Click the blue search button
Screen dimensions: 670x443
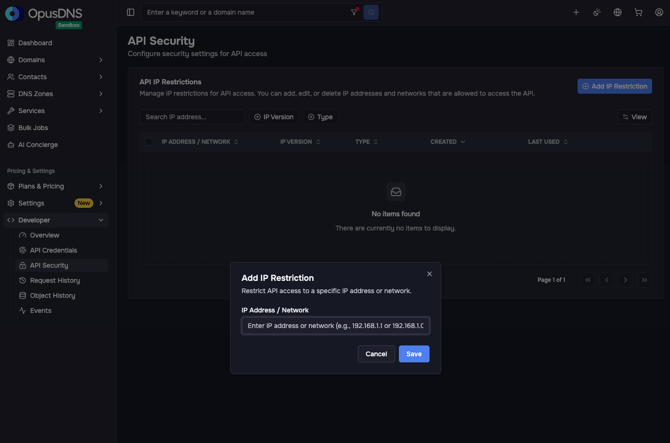click(x=371, y=12)
